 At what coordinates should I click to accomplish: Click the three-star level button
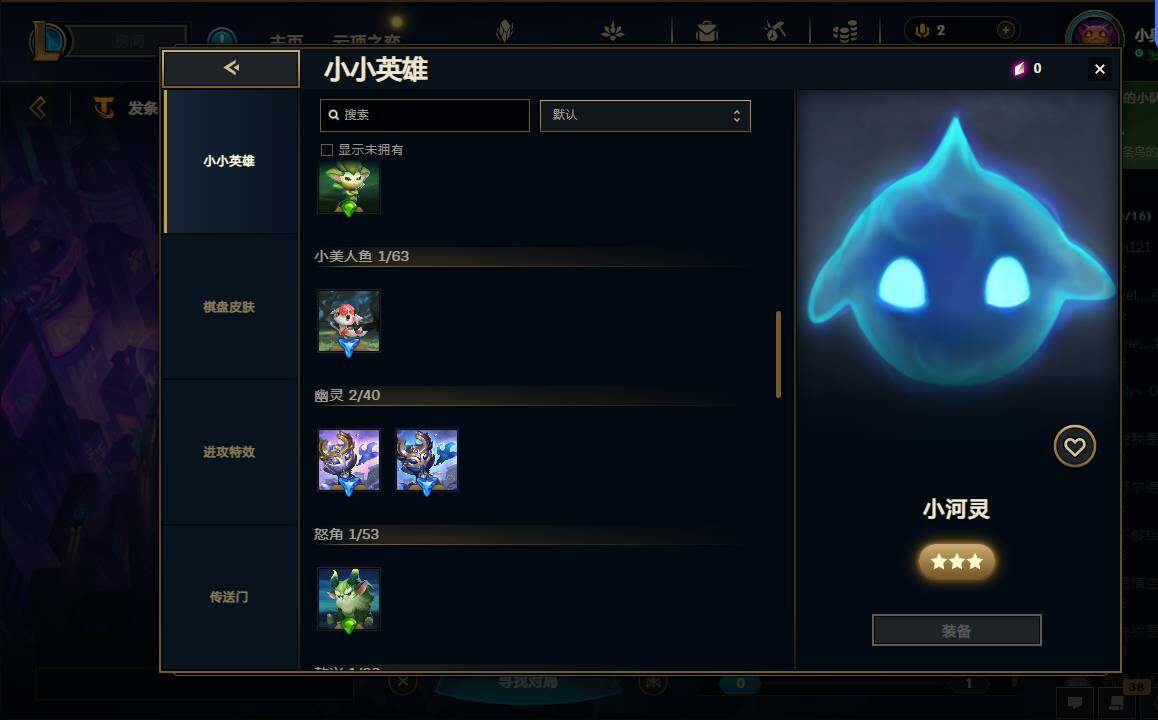956,562
